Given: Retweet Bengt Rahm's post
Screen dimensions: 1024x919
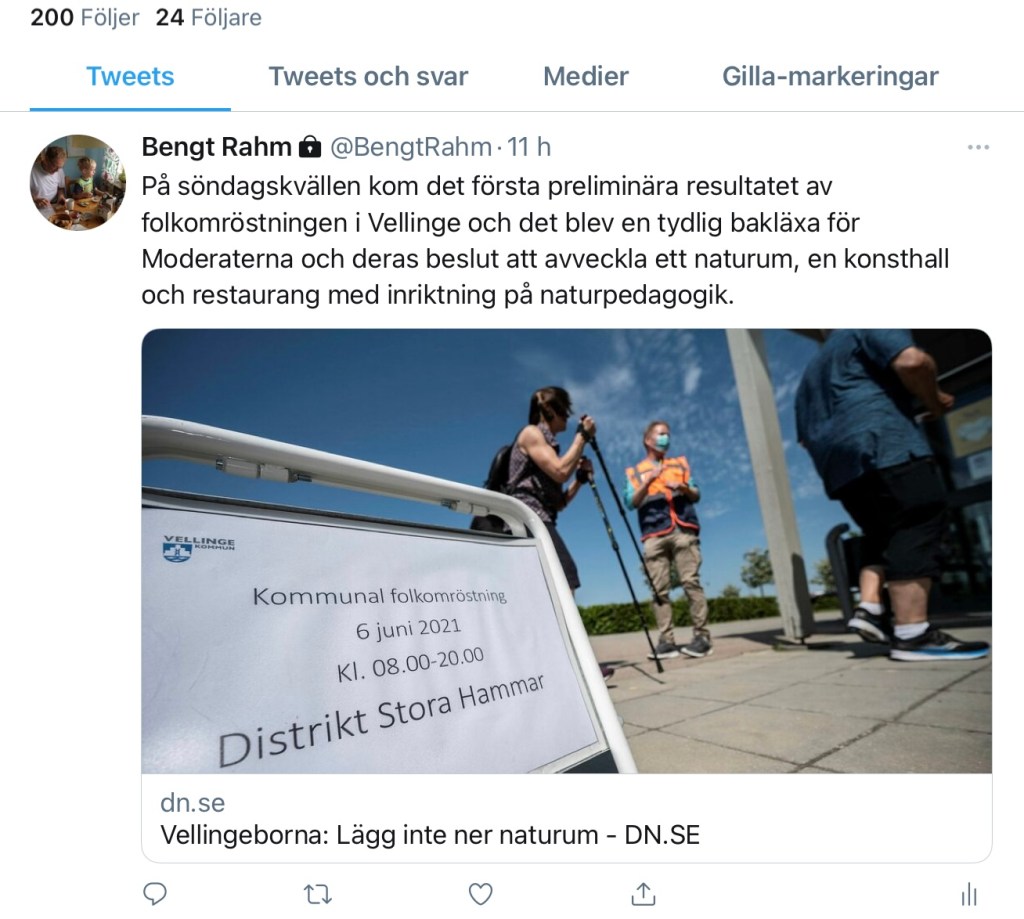Looking at the screenshot, I should (318, 894).
